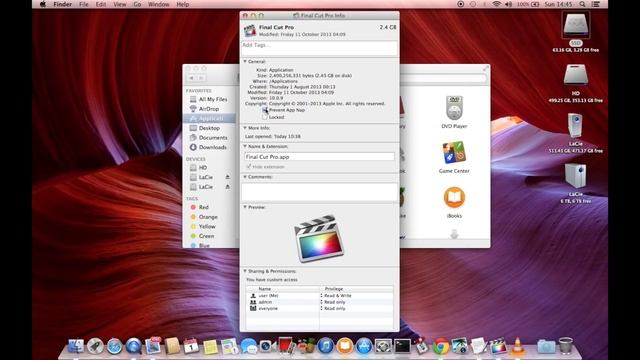
Task: Click the Add Tags field
Action: pos(319,48)
